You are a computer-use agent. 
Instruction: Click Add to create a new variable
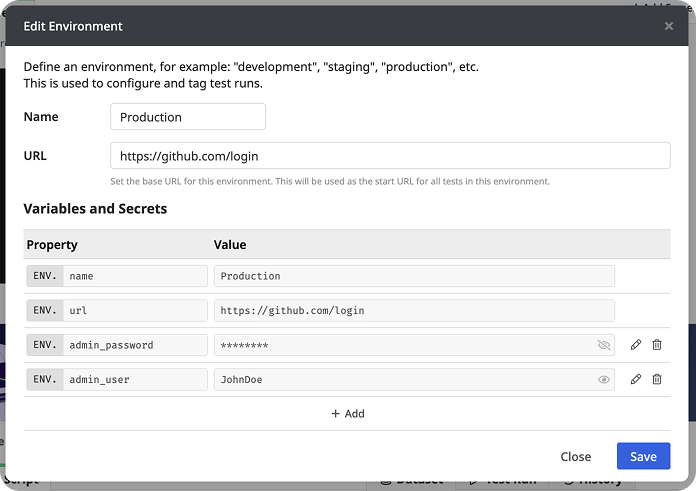(347, 413)
